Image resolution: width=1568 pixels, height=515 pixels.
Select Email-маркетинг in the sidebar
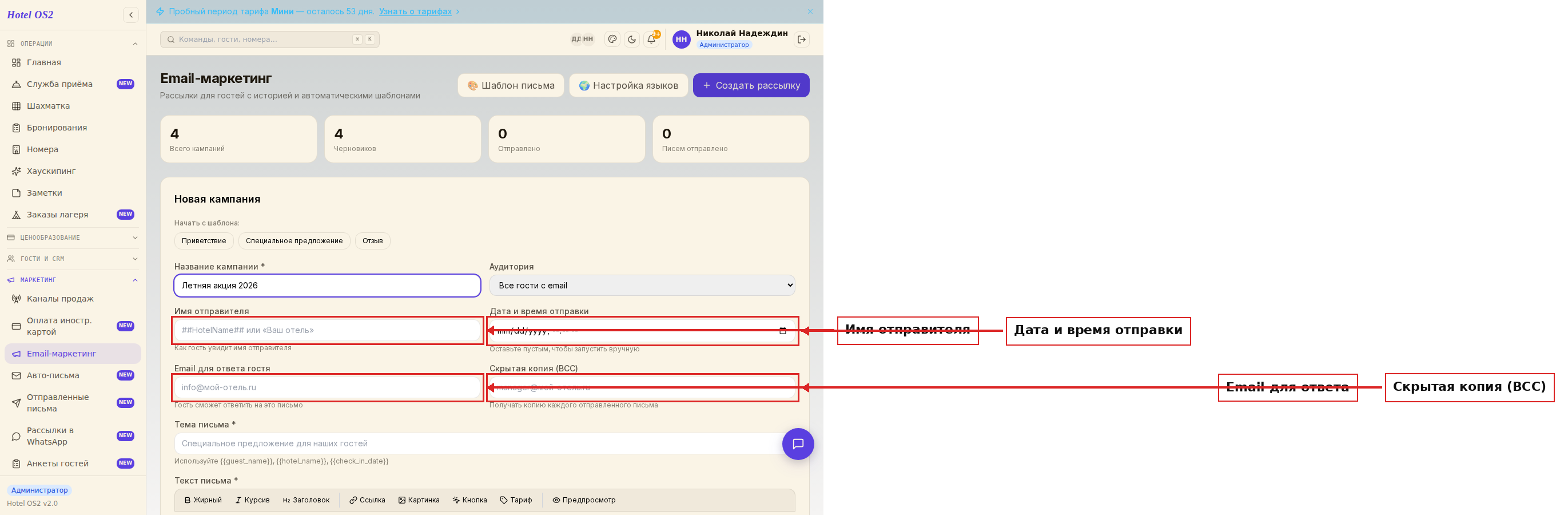pyautogui.click(x=73, y=354)
